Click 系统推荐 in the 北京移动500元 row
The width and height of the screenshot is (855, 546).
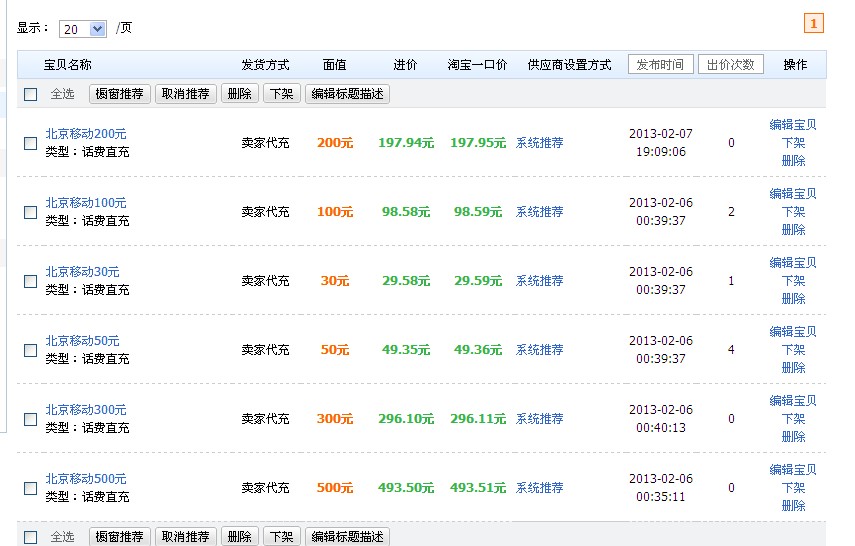(539, 488)
